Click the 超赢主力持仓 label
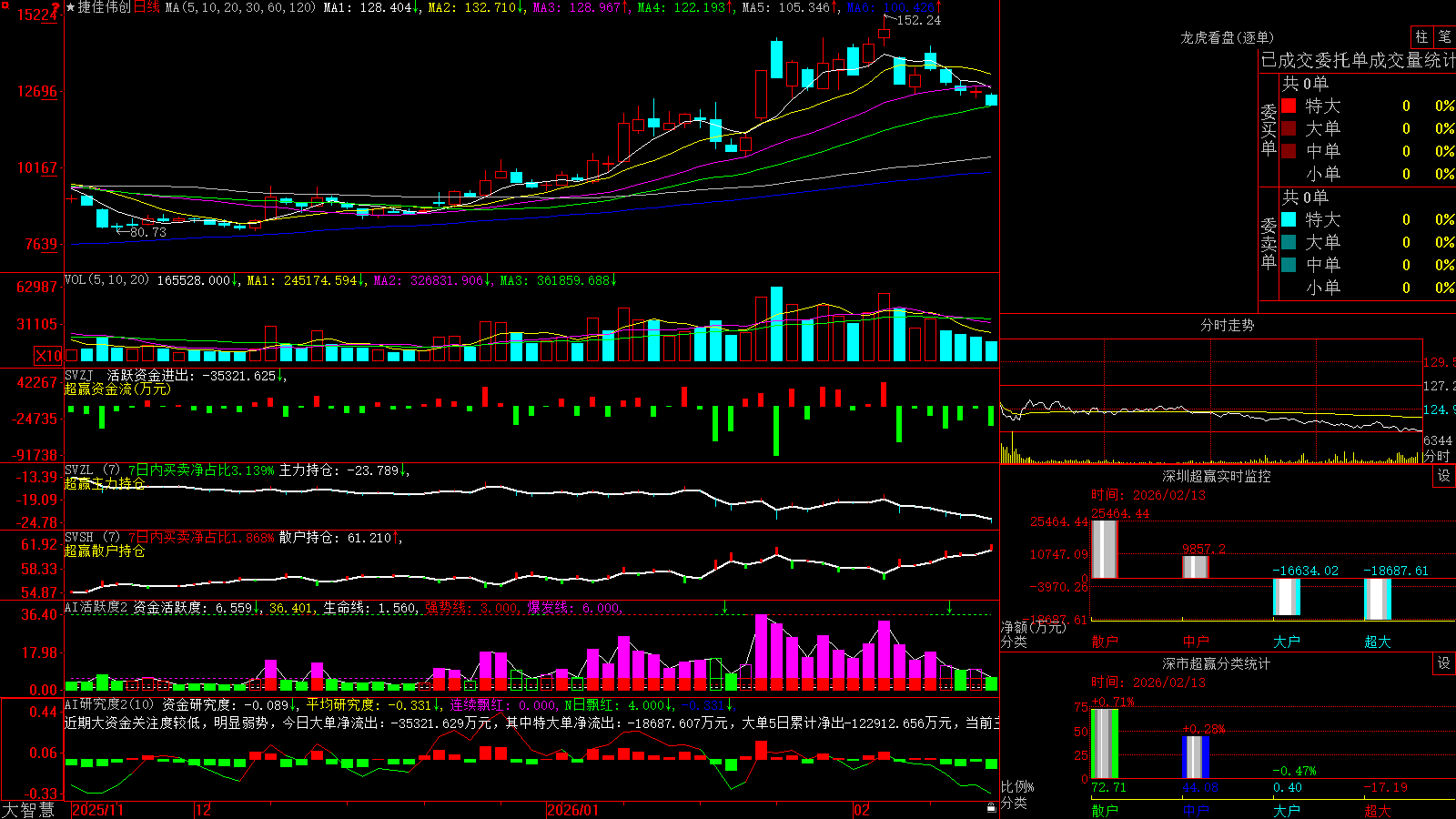 [105, 484]
